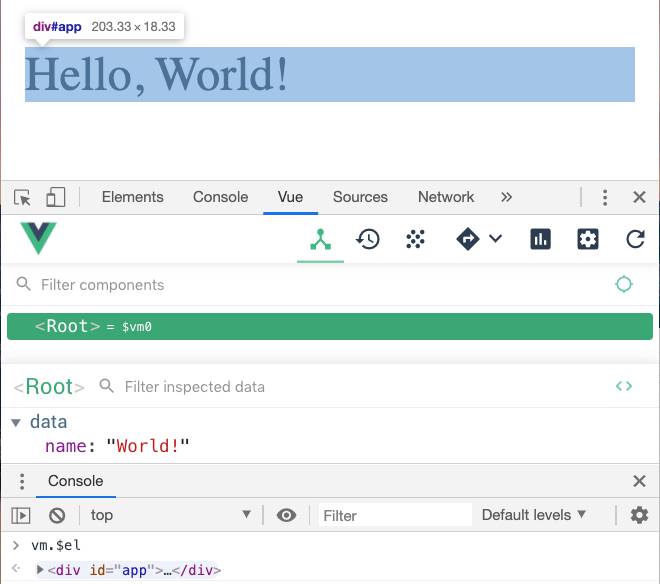The width and height of the screenshot is (660, 584).
Task: Open the Vuex store inspector icon
Action: (x=416, y=240)
